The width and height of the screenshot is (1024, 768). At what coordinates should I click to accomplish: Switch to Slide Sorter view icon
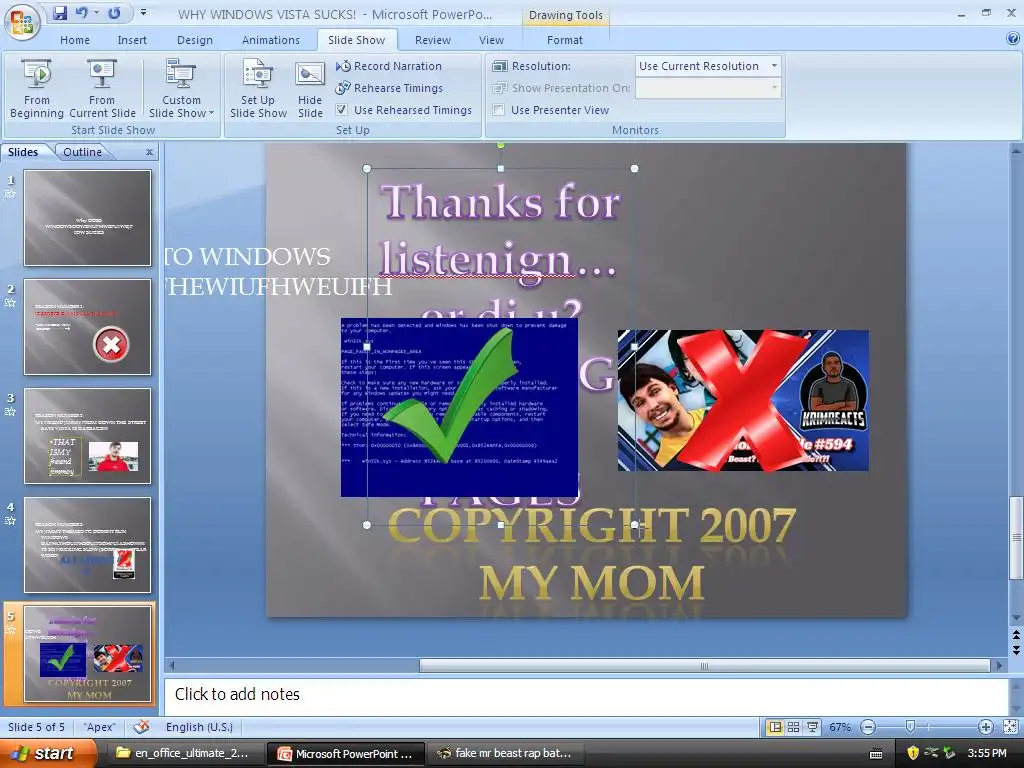click(793, 727)
